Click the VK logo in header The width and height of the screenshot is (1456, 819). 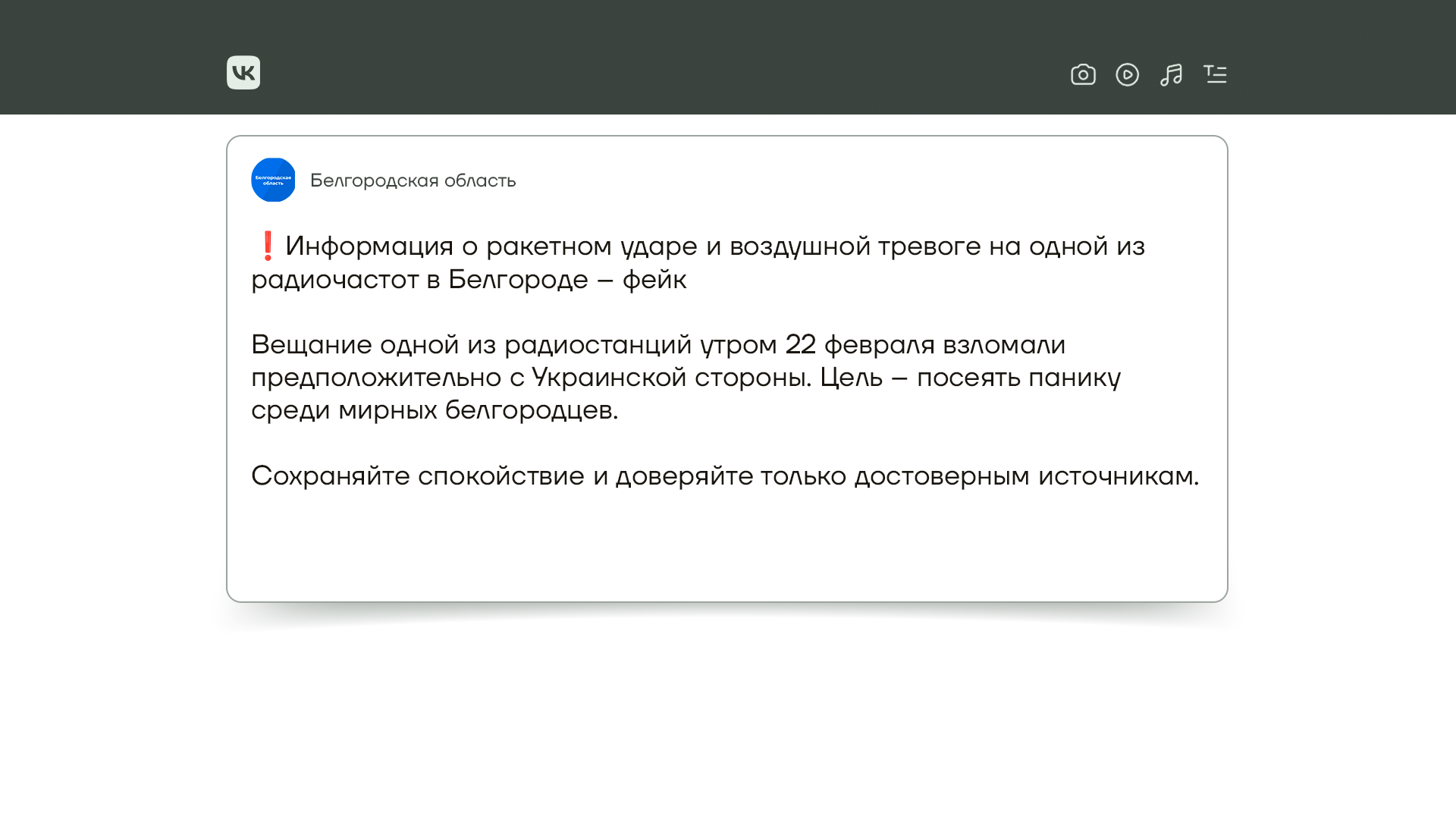pyautogui.click(x=243, y=73)
